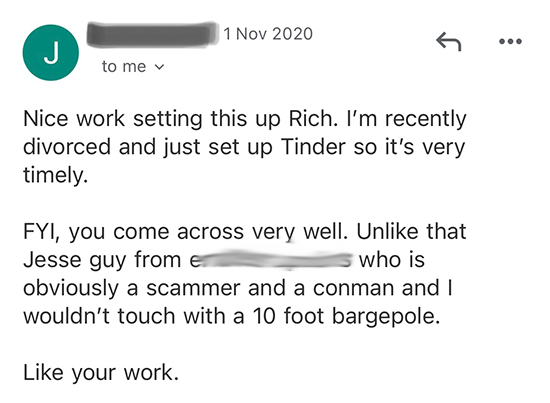Screen dimensions: 550x403
Task: Click the name "Rich" in first sentence
Action: click(x=308, y=119)
